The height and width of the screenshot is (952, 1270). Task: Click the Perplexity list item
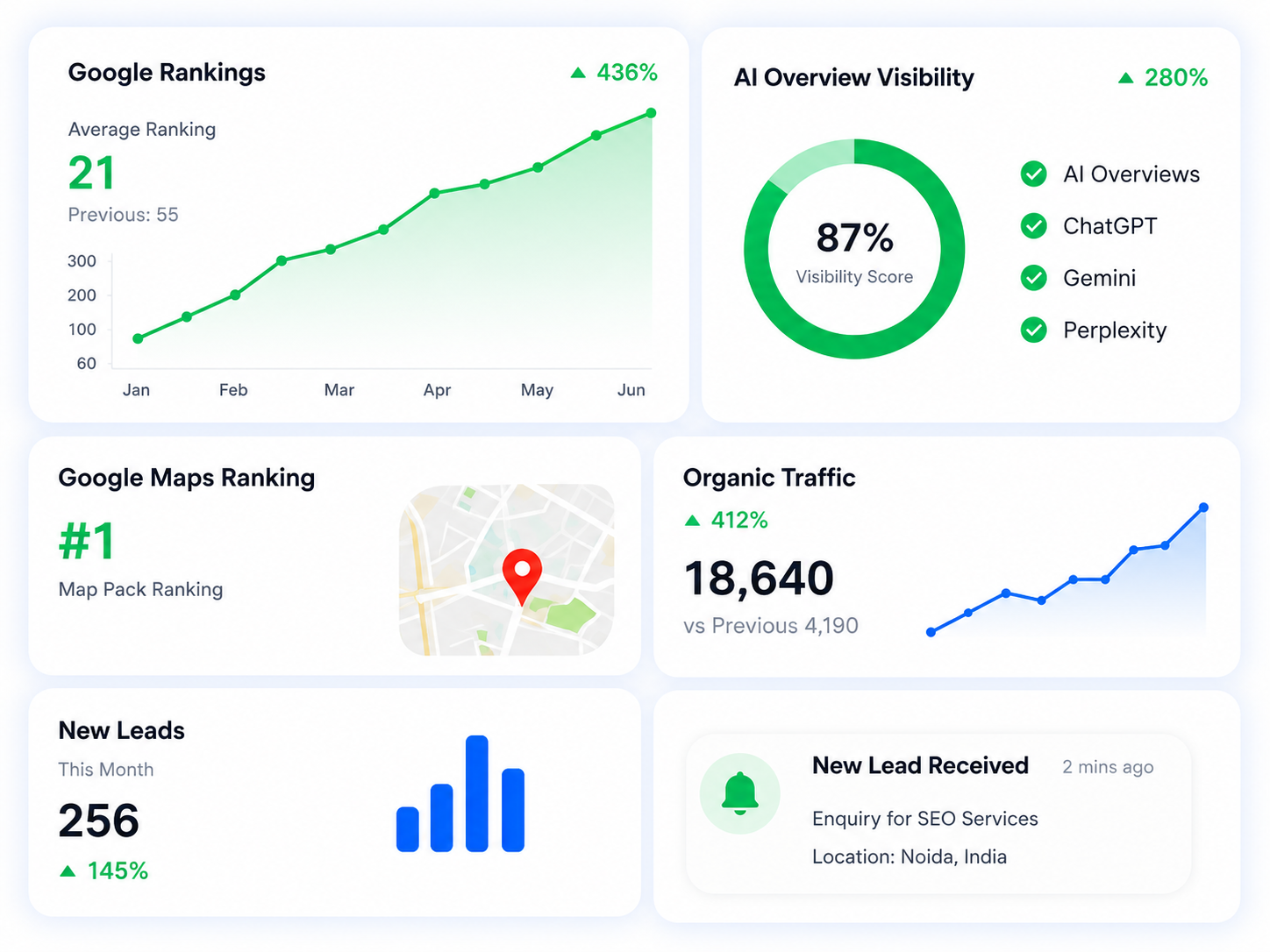(x=1115, y=330)
